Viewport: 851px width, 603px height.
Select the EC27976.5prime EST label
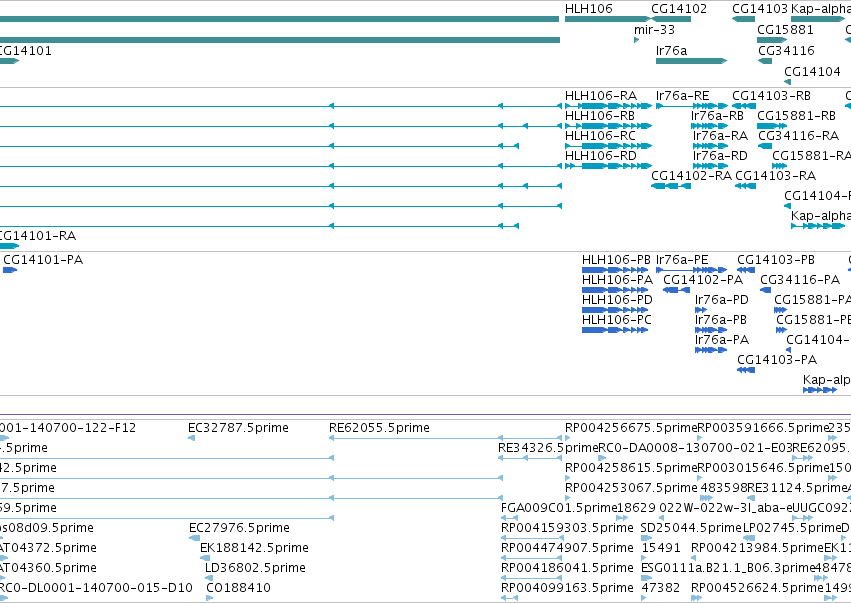(x=239, y=528)
